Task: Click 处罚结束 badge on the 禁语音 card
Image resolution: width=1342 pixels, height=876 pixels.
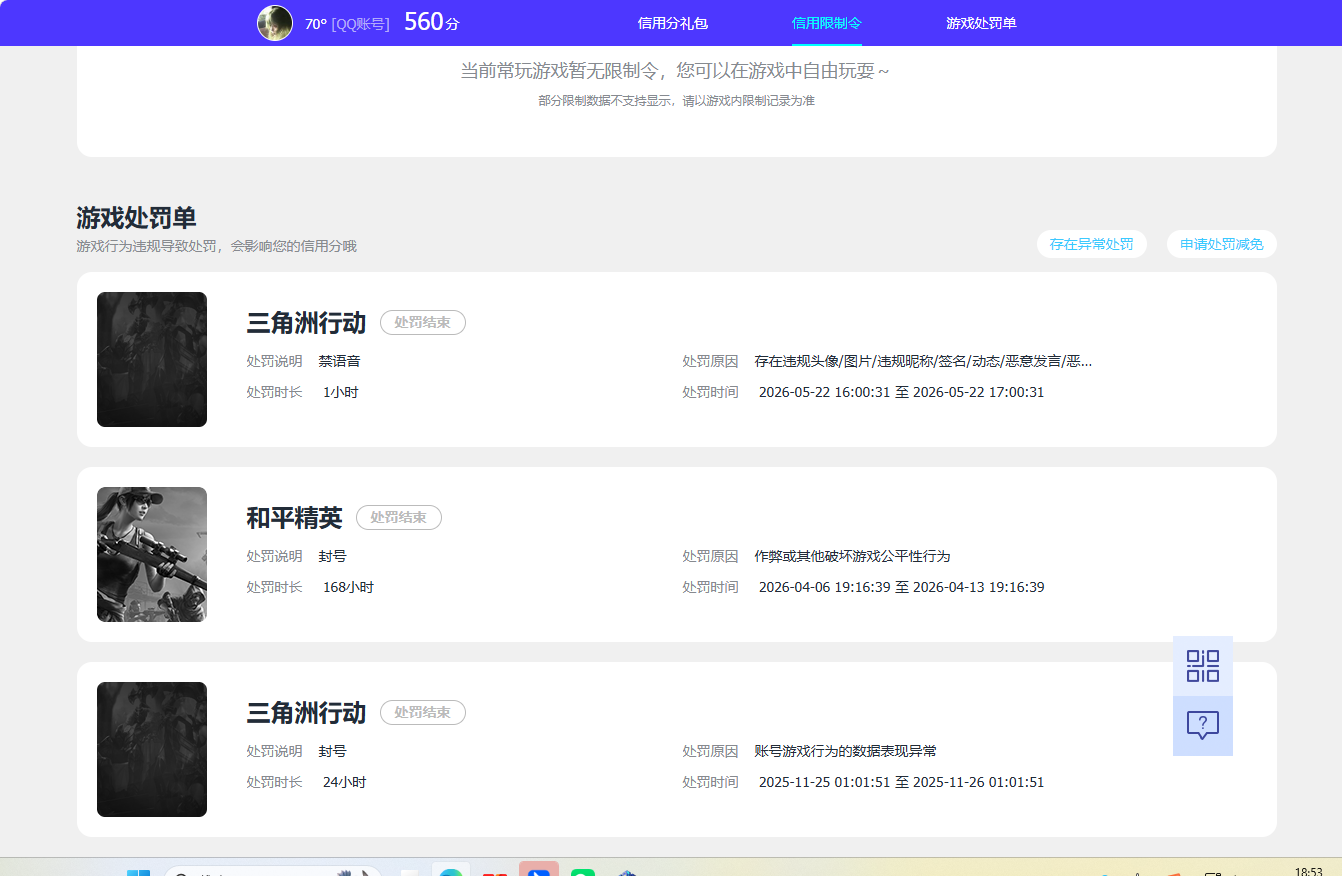Action: pyautogui.click(x=423, y=322)
